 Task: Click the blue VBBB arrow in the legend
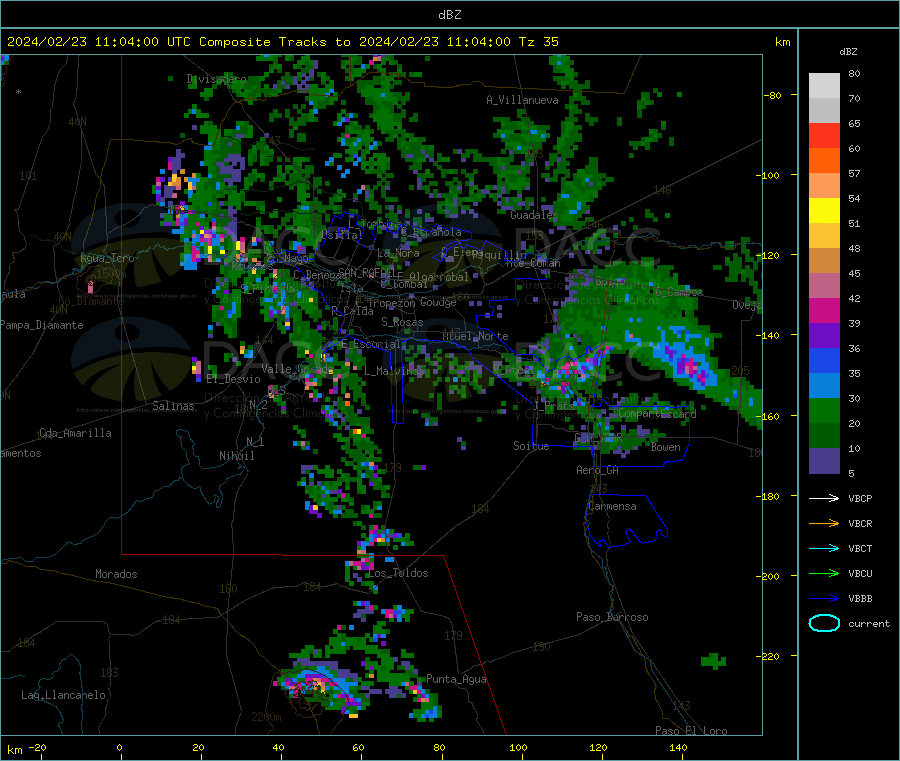coord(824,599)
